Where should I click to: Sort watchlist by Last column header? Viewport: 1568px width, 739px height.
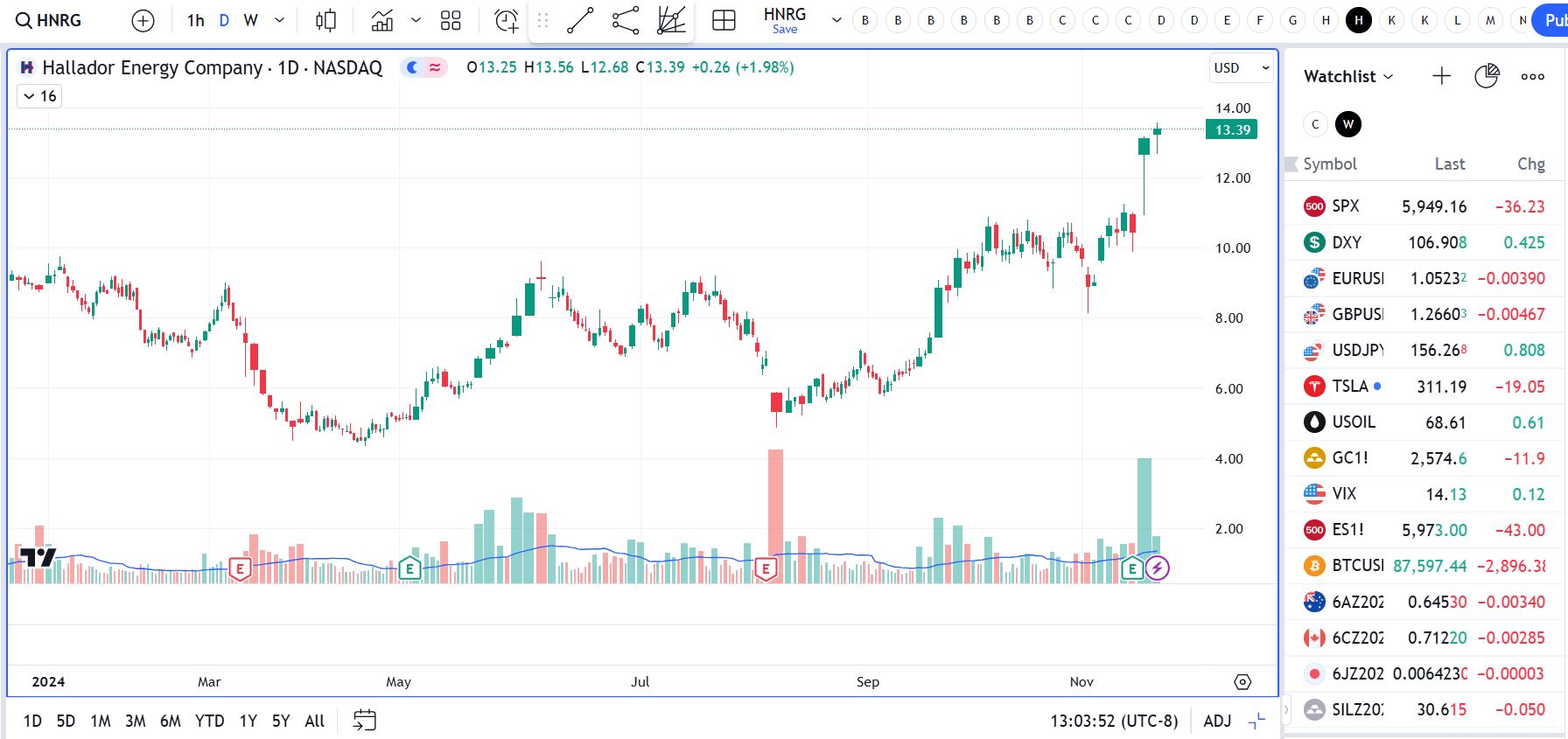1450,164
